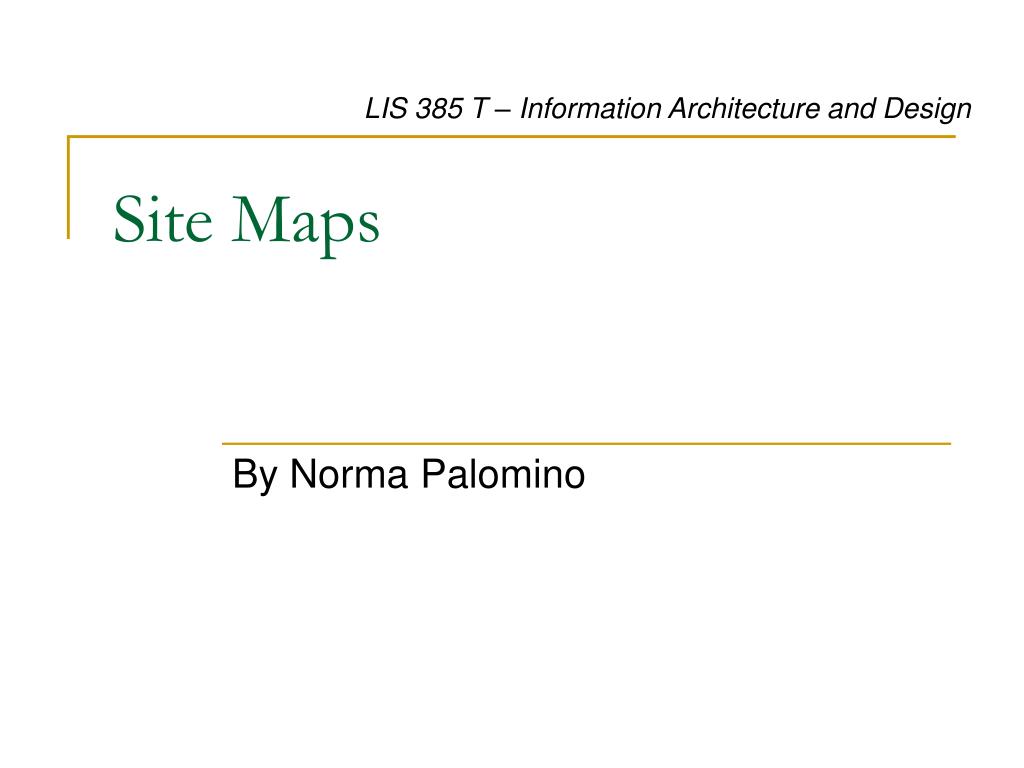1024x768 pixels.
Task: Click the 'LIS 385 T – Information Architecture and Design' header
Action: [668, 108]
